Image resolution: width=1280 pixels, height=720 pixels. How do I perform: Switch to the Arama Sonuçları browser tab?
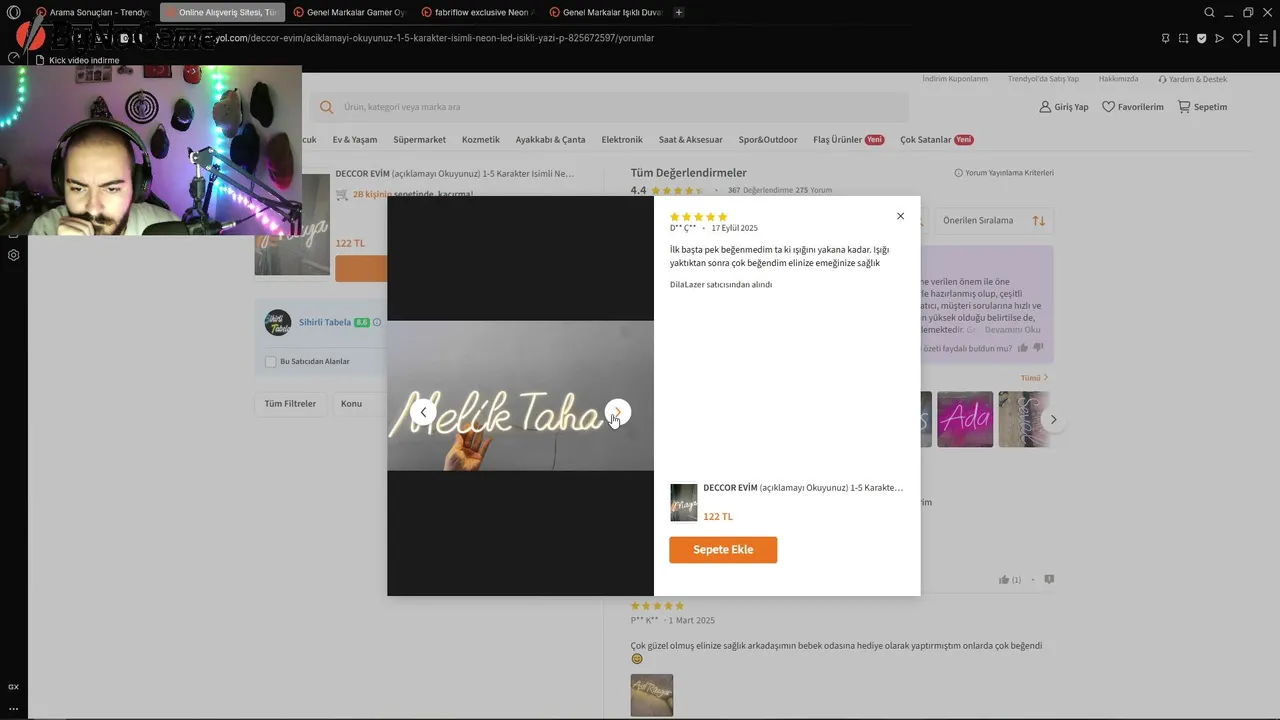tap(93, 12)
